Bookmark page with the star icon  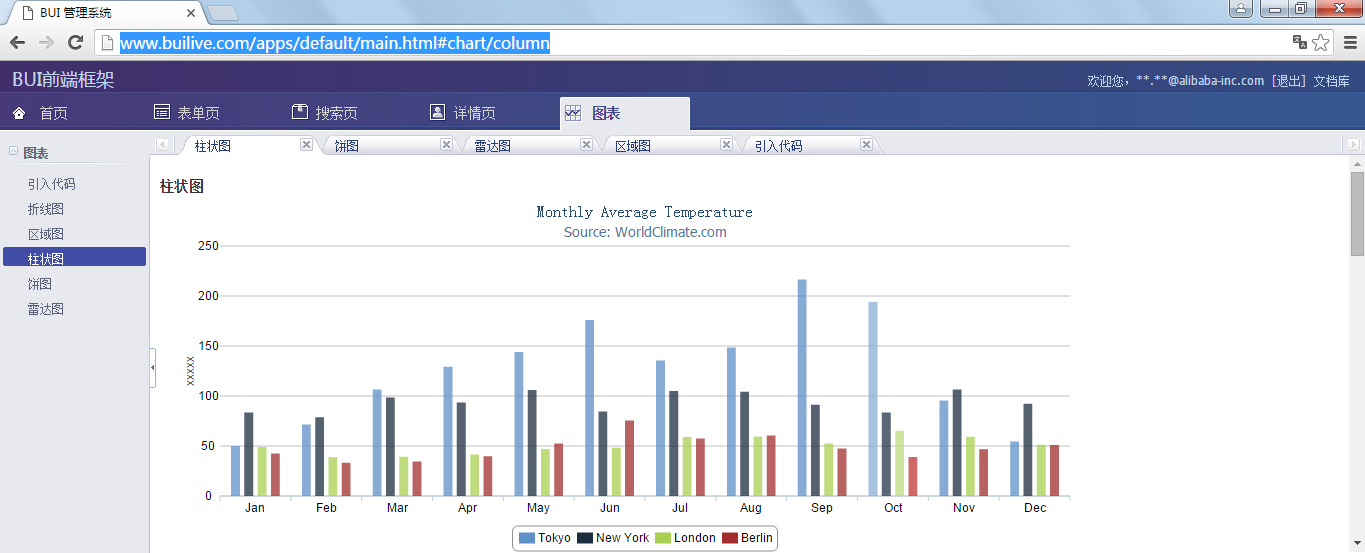(1321, 42)
